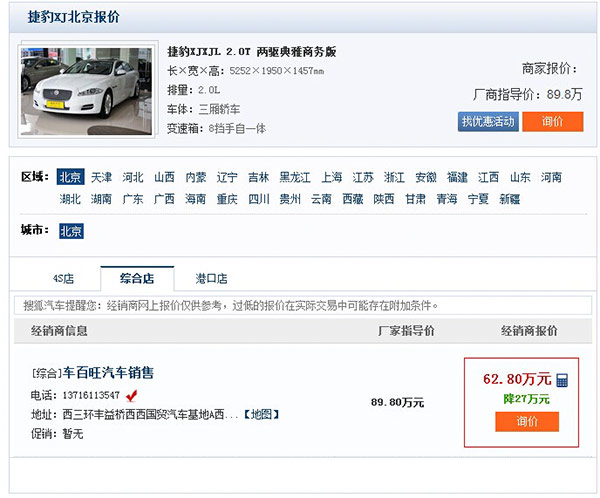Click the red verified checkmark next to phone
Image resolution: width=600 pixels, height=498 pixels.
click(x=131, y=395)
